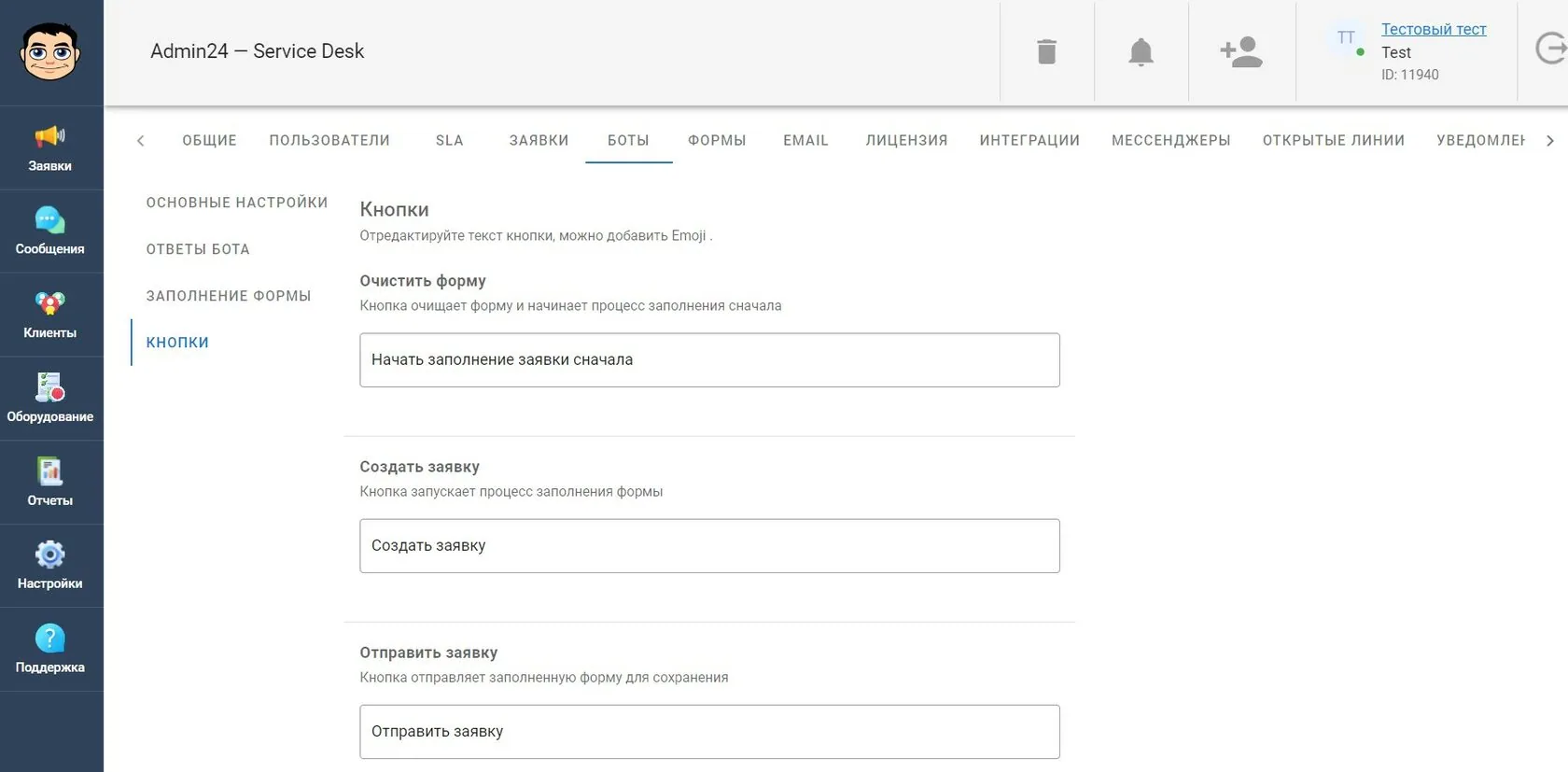Switch to the ОБЩИЕ tab

(209, 140)
